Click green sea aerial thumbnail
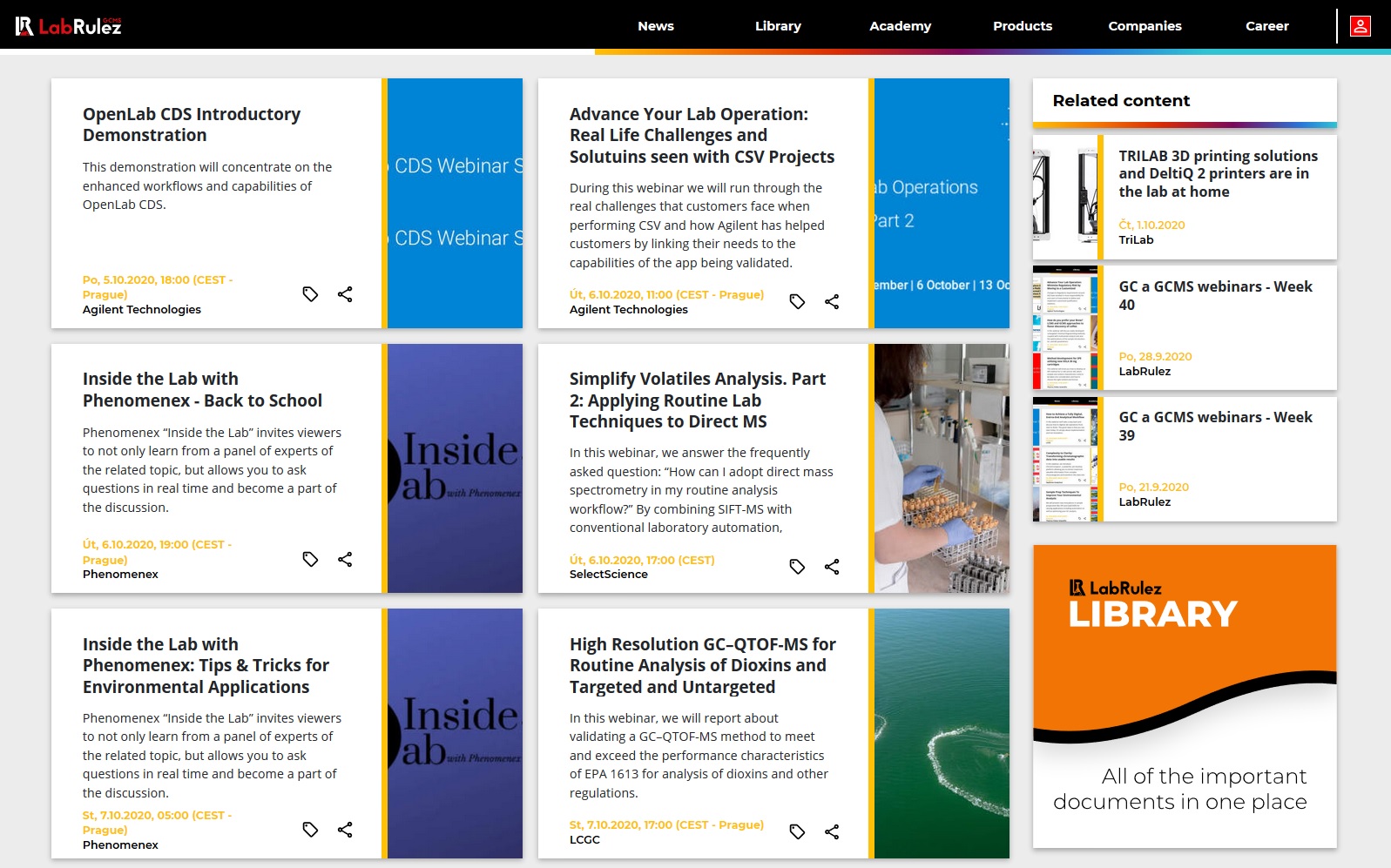Screen dimensions: 1391x868 942,733
